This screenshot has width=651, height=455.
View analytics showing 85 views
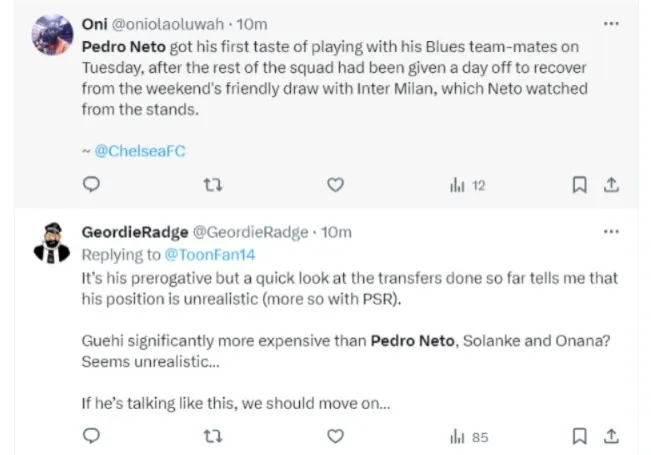tap(467, 437)
